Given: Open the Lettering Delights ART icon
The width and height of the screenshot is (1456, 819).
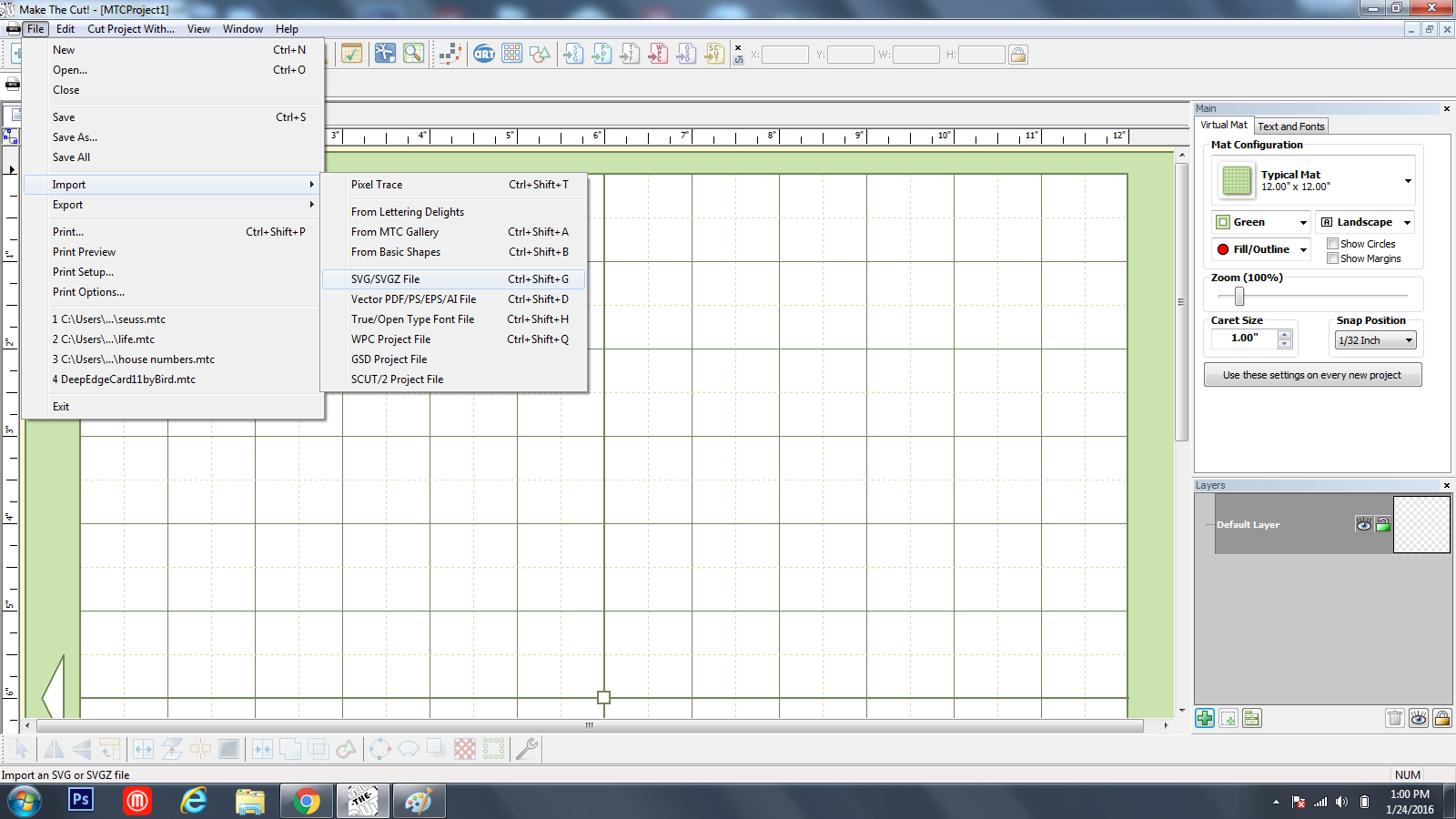Looking at the screenshot, I should click(484, 54).
